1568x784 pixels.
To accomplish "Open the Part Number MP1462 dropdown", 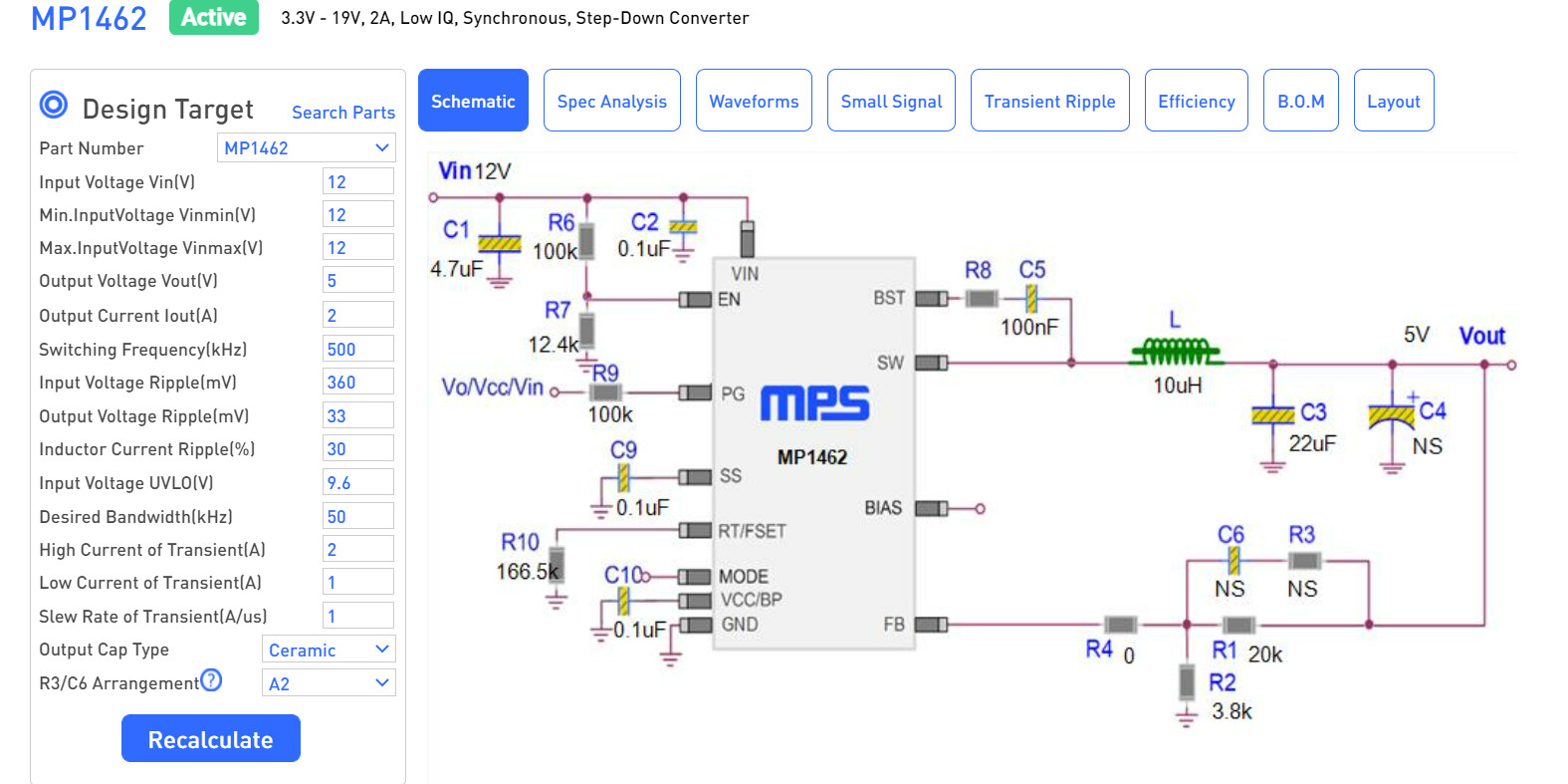I will pos(307,147).
